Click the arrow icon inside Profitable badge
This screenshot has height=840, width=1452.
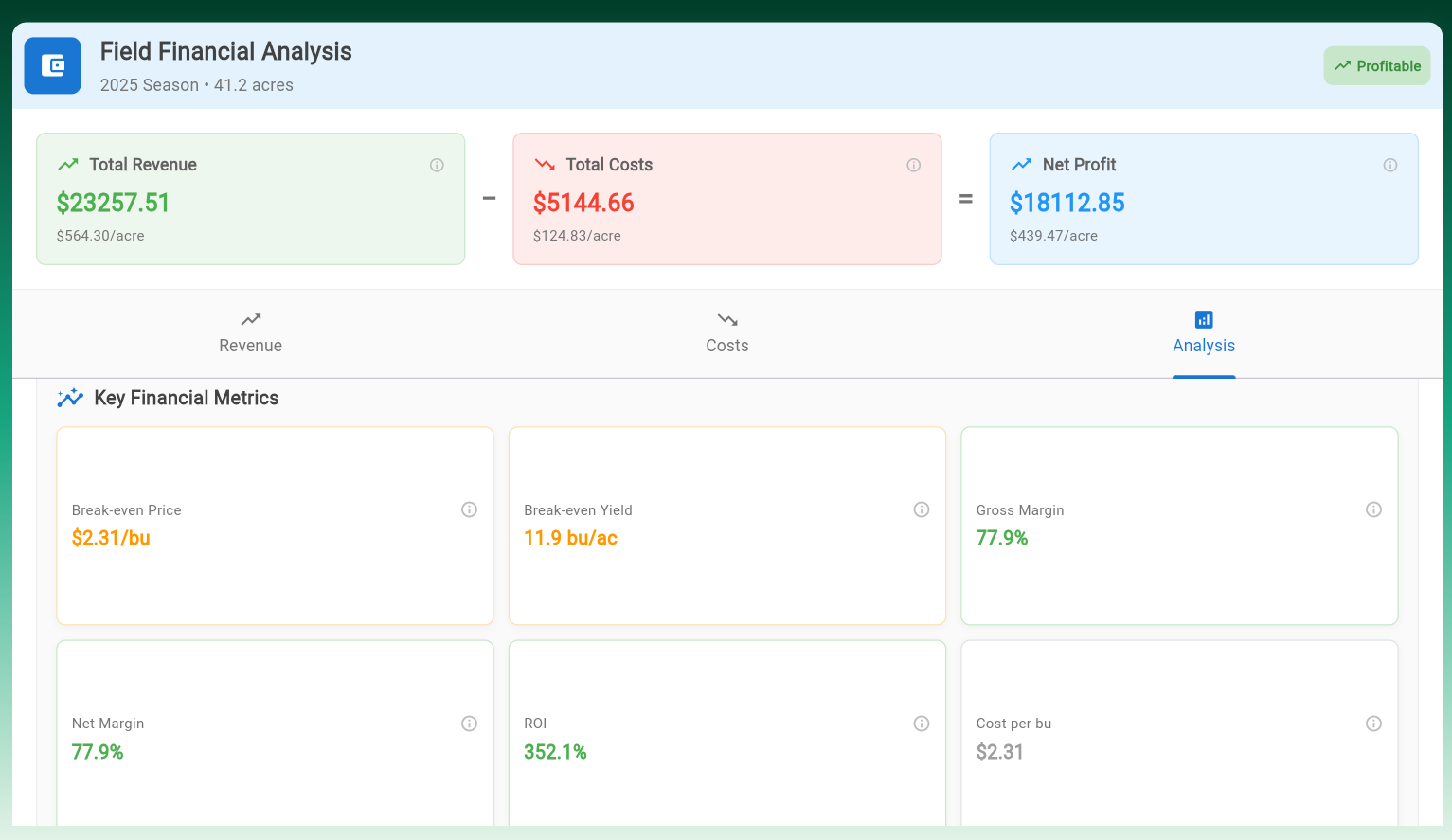[1342, 65]
